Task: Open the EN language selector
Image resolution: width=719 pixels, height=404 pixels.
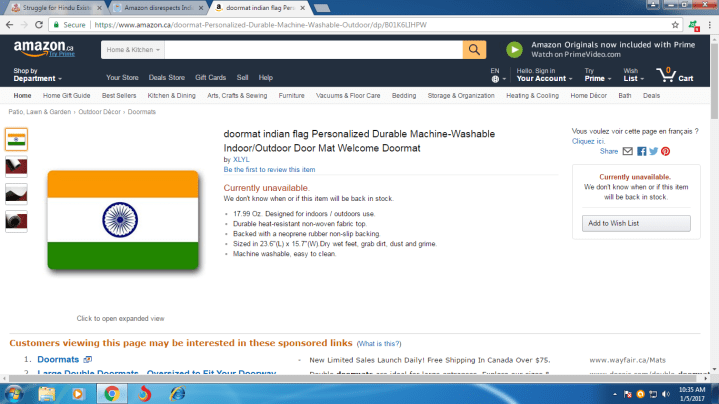Action: tap(495, 74)
